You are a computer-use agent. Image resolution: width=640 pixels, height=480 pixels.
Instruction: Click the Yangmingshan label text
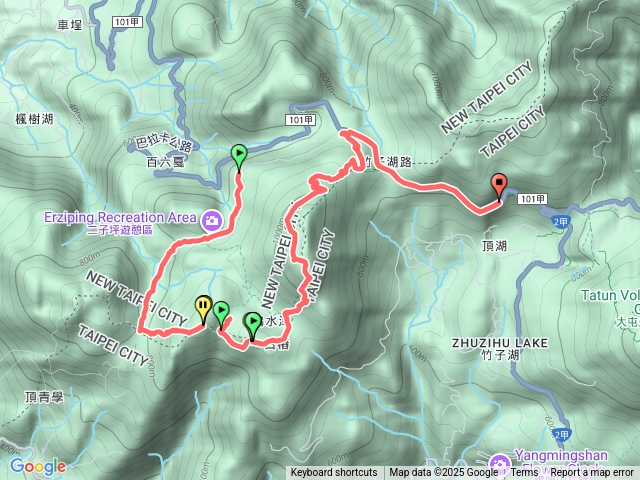pyautogui.click(x=561, y=455)
